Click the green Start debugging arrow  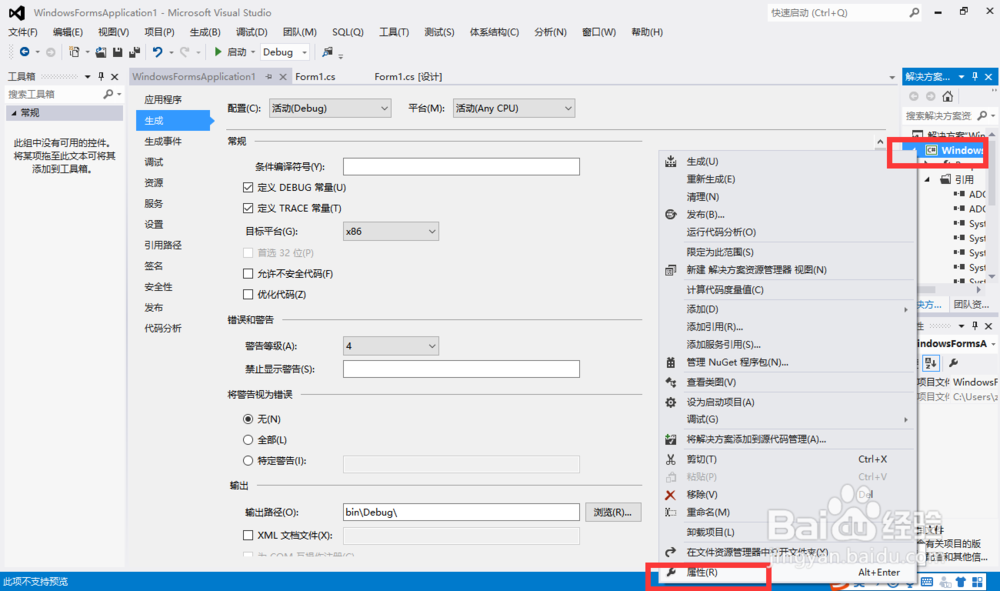(x=218, y=52)
